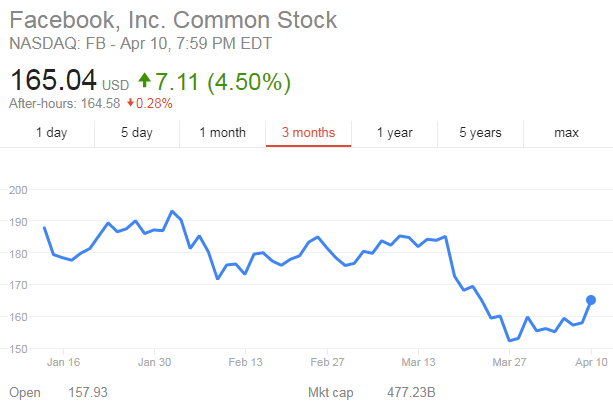Click the blue endpoint dot on chart

[x=591, y=300]
